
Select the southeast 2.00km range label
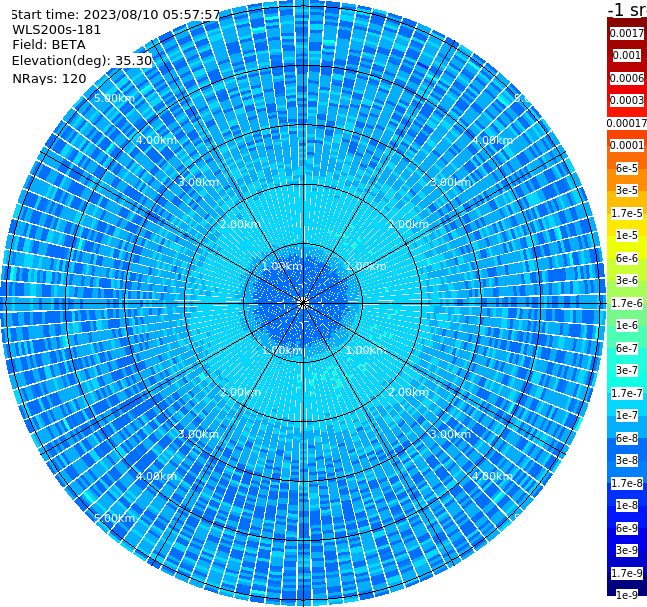(x=408, y=392)
